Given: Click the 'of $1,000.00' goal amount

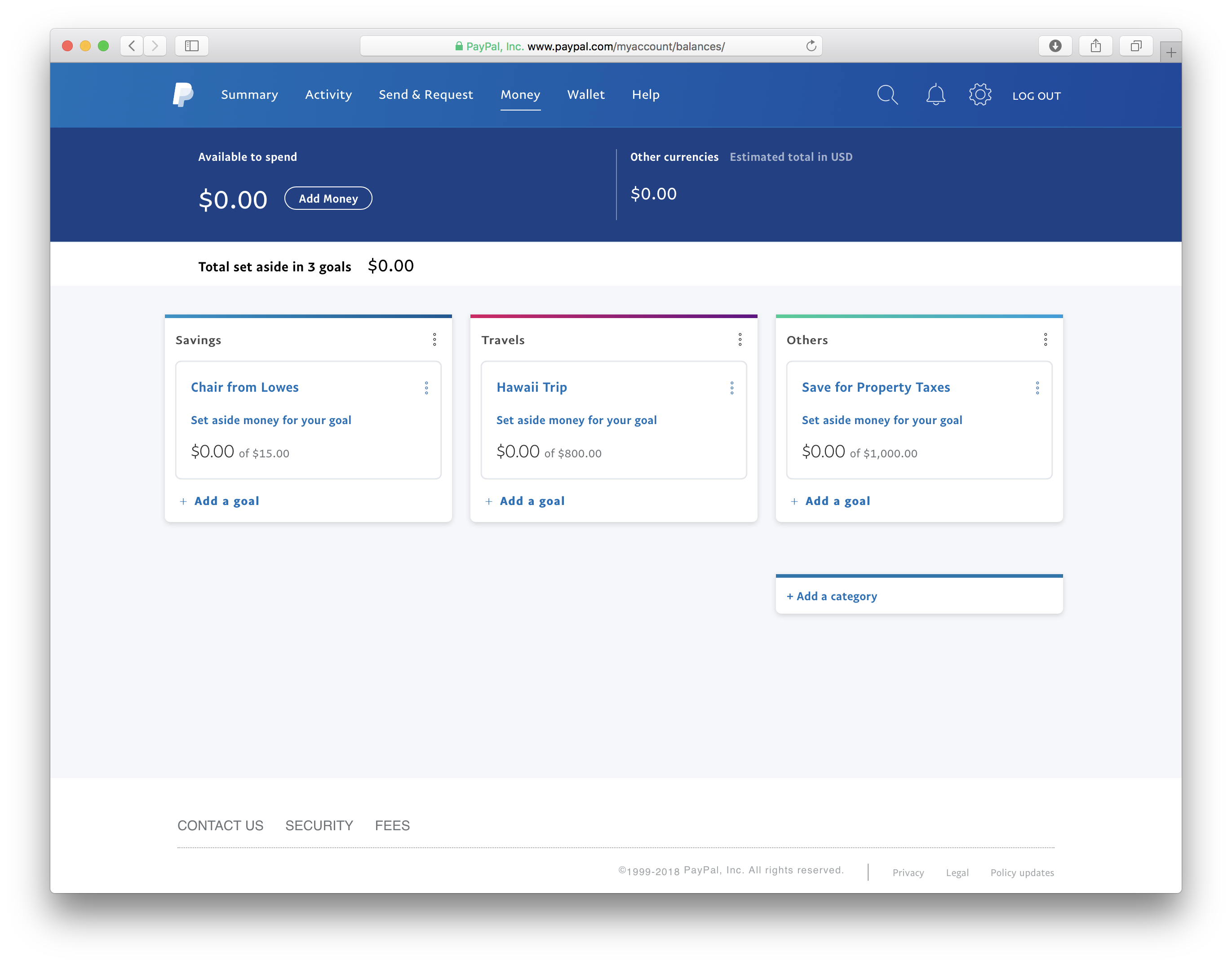Looking at the screenshot, I should coord(883,454).
